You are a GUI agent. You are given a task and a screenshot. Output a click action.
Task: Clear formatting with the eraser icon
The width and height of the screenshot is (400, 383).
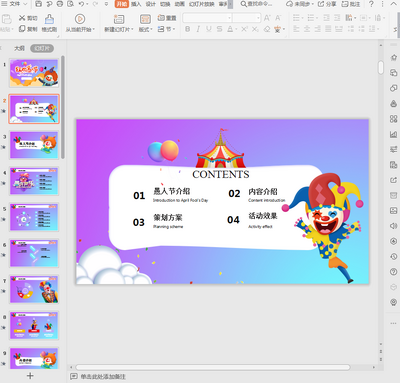point(267,29)
